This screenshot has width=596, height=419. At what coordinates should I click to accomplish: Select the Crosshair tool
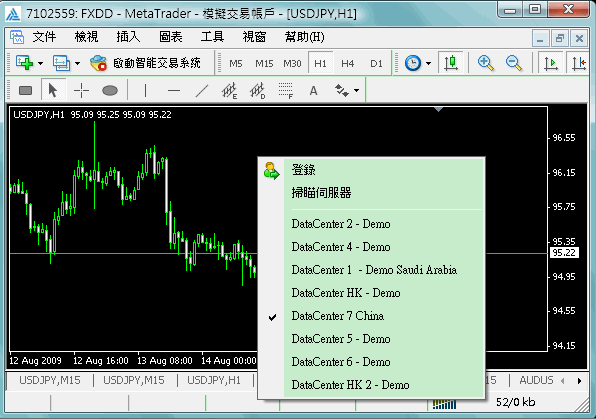(81, 90)
